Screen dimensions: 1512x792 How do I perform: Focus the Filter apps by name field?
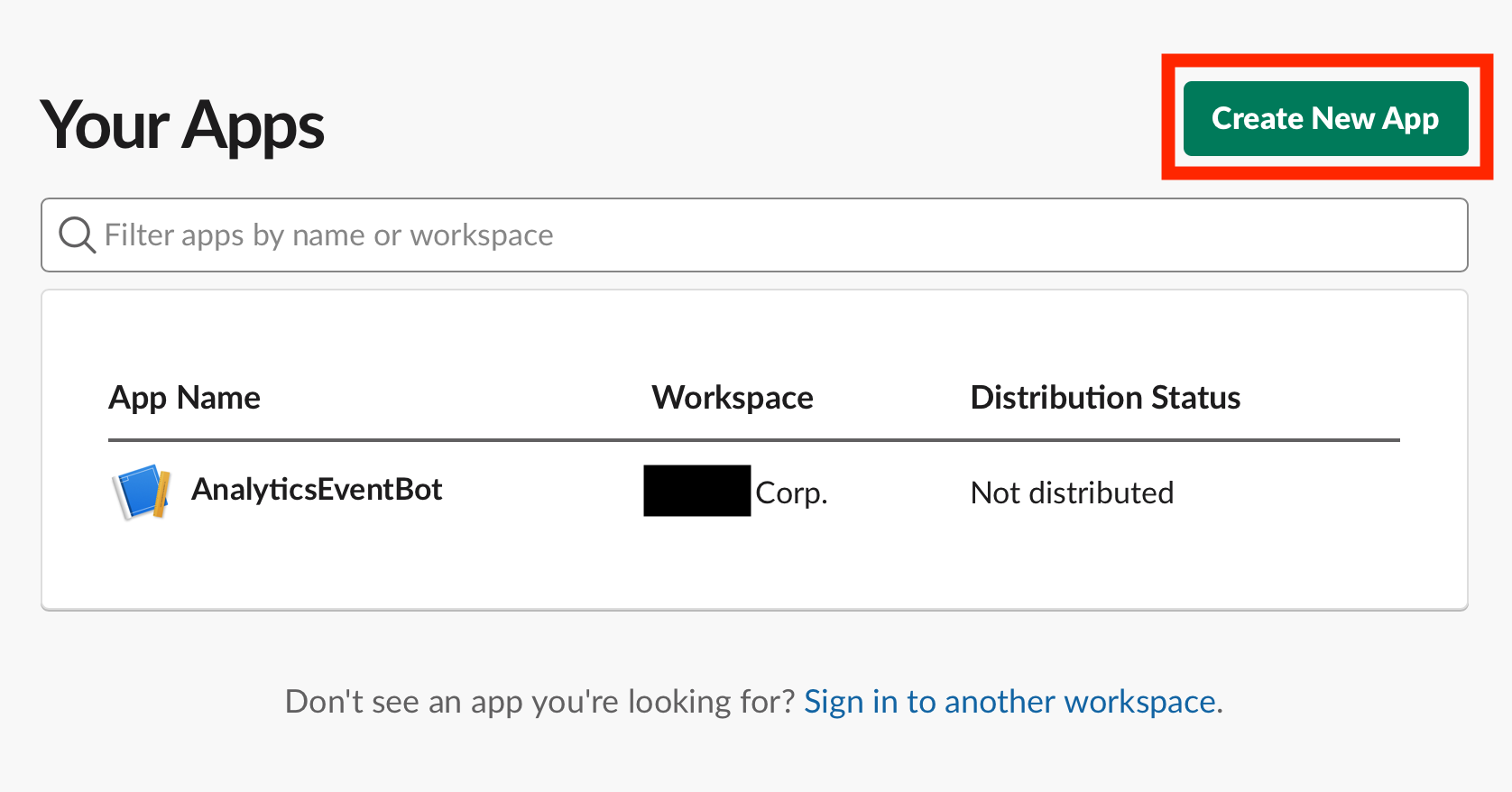[754, 235]
